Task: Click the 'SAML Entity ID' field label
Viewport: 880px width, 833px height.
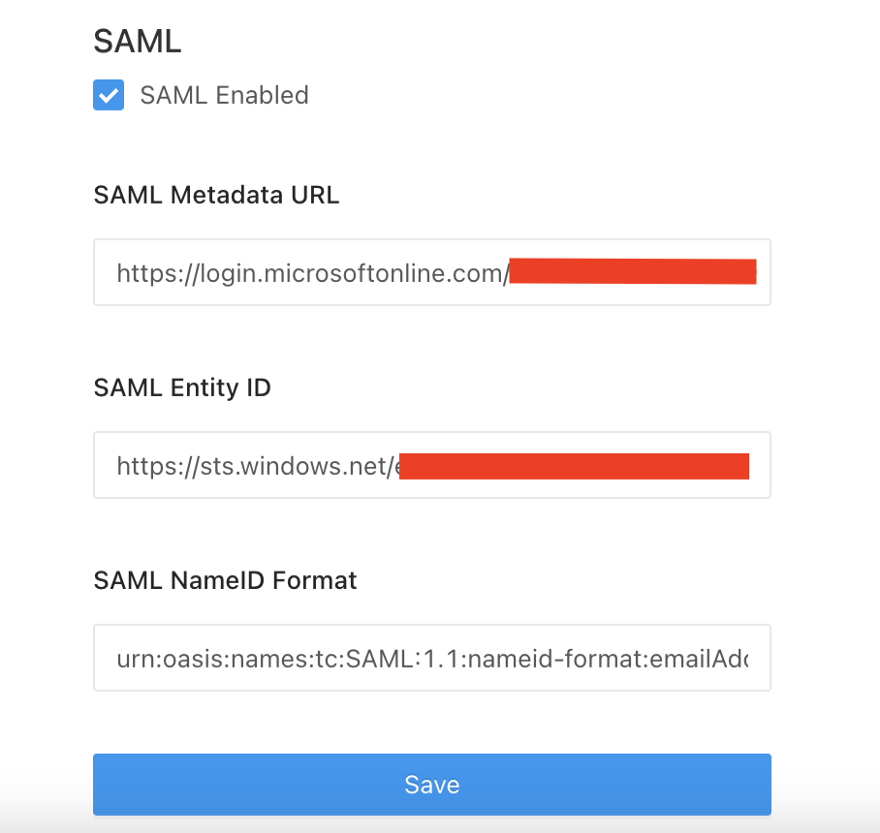Action: click(182, 388)
